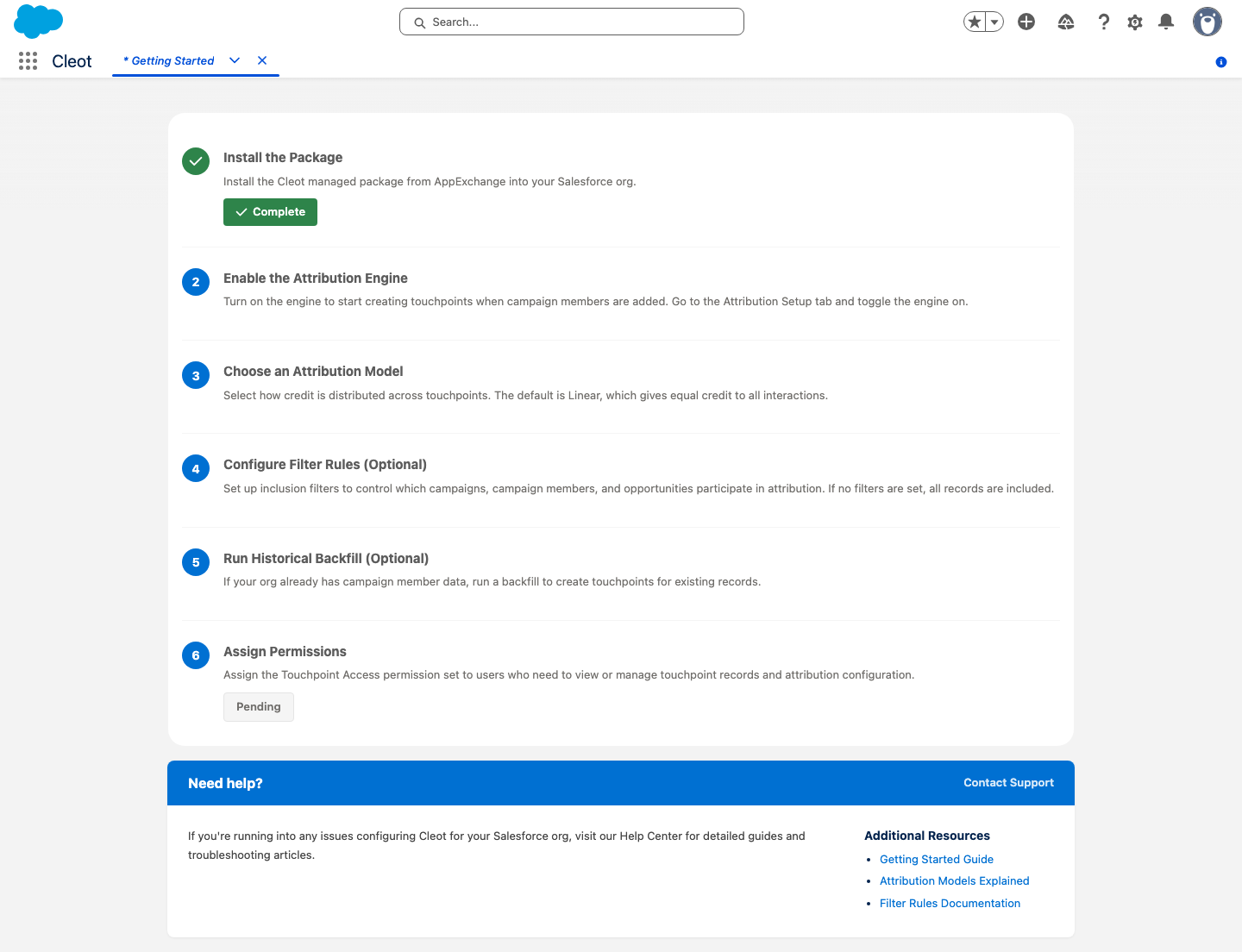Click the blue info icon at right
This screenshot has height=952, width=1242.
tap(1221, 62)
